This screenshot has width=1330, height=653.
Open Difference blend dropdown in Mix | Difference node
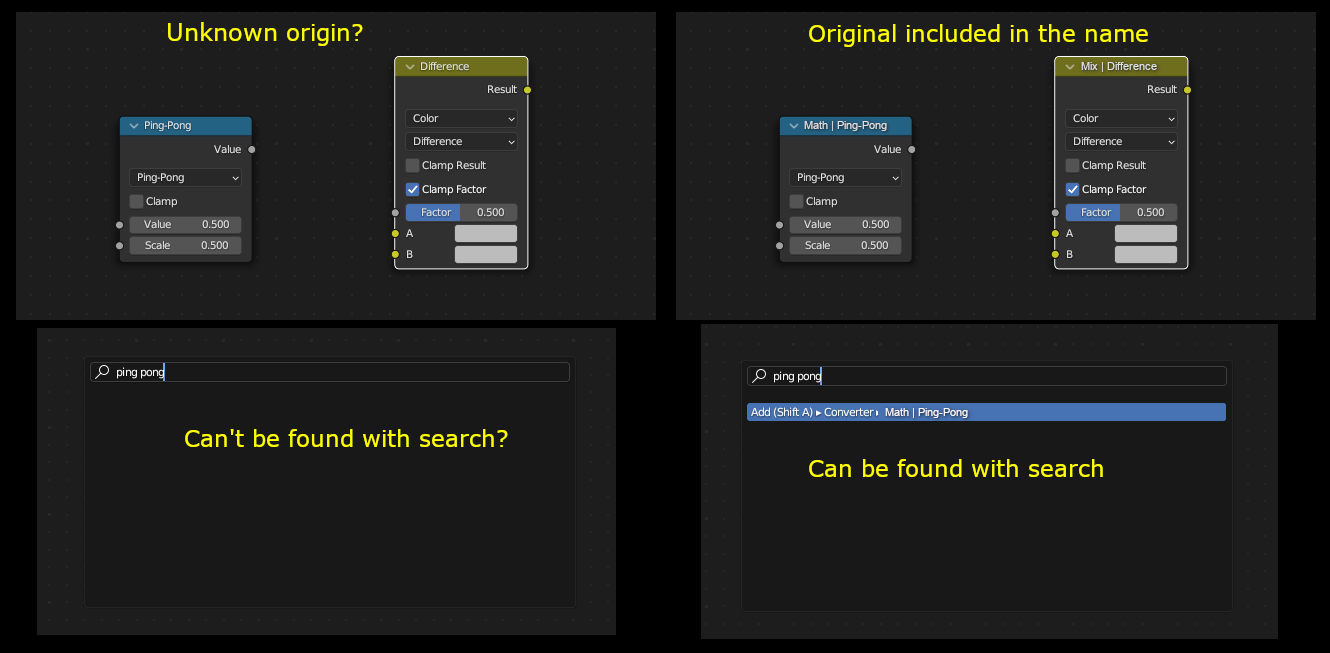pos(1121,142)
